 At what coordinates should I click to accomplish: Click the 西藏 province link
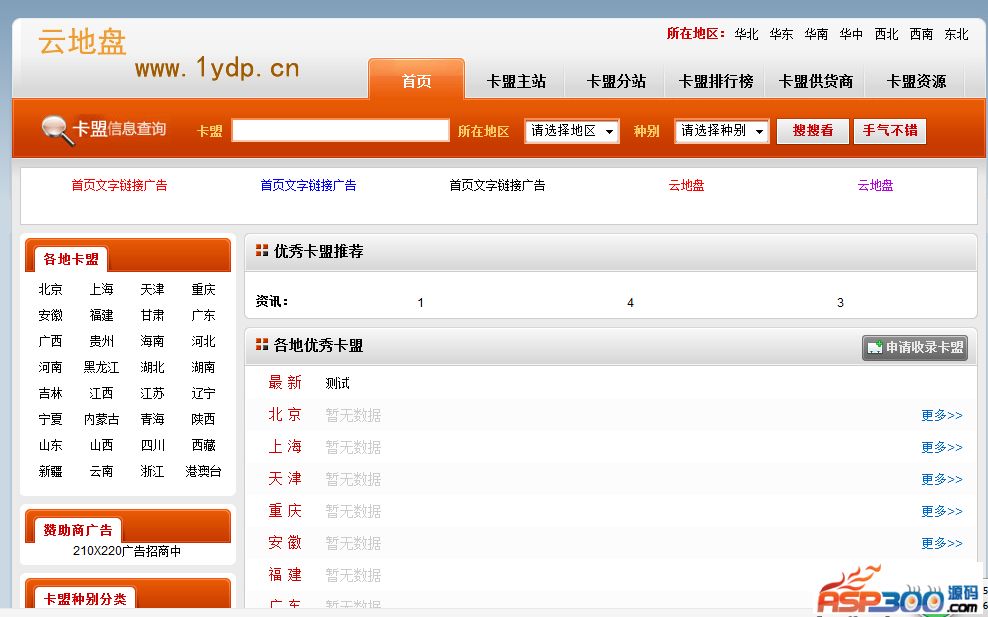(x=204, y=445)
